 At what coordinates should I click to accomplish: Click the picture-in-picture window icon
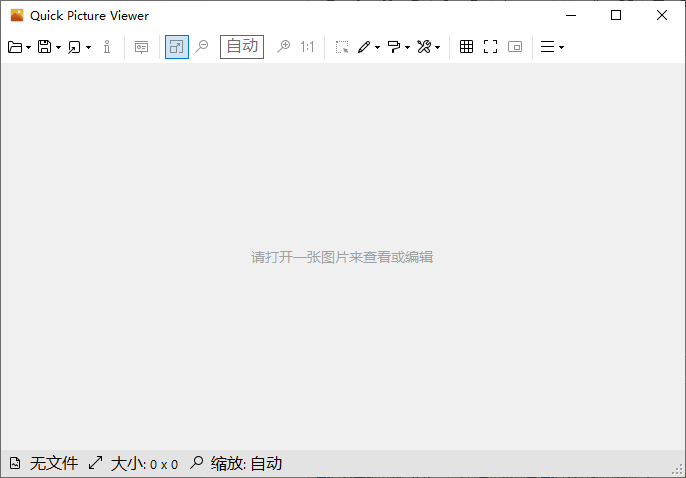(515, 47)
